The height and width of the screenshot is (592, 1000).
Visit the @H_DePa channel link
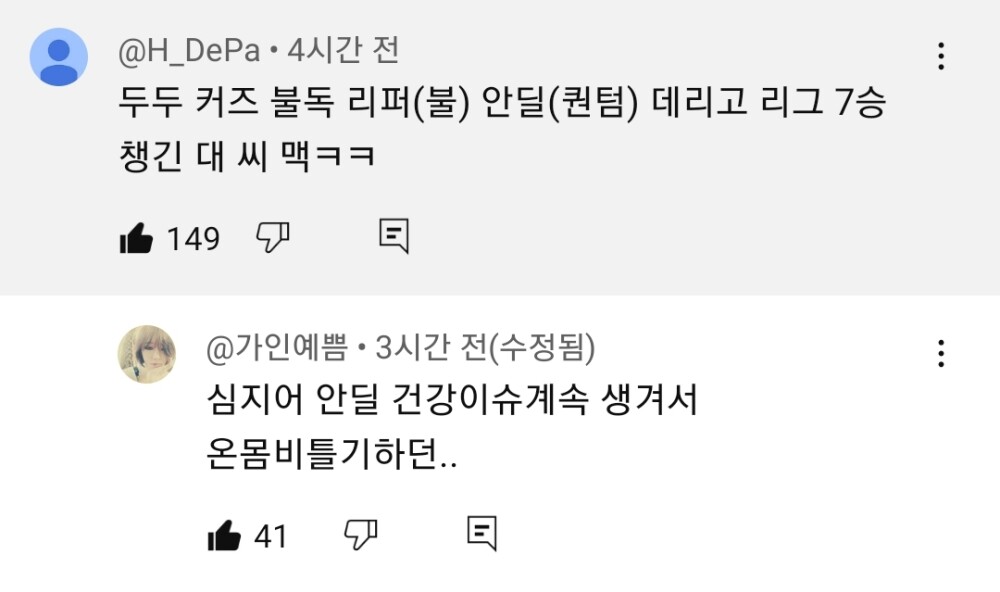tap(190, 49)
